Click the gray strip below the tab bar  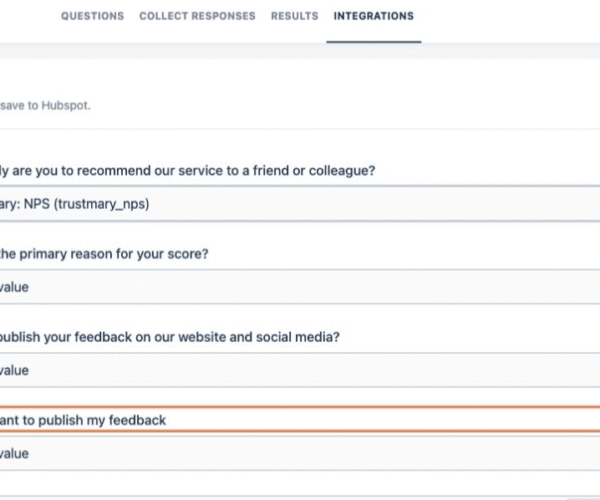300,51
